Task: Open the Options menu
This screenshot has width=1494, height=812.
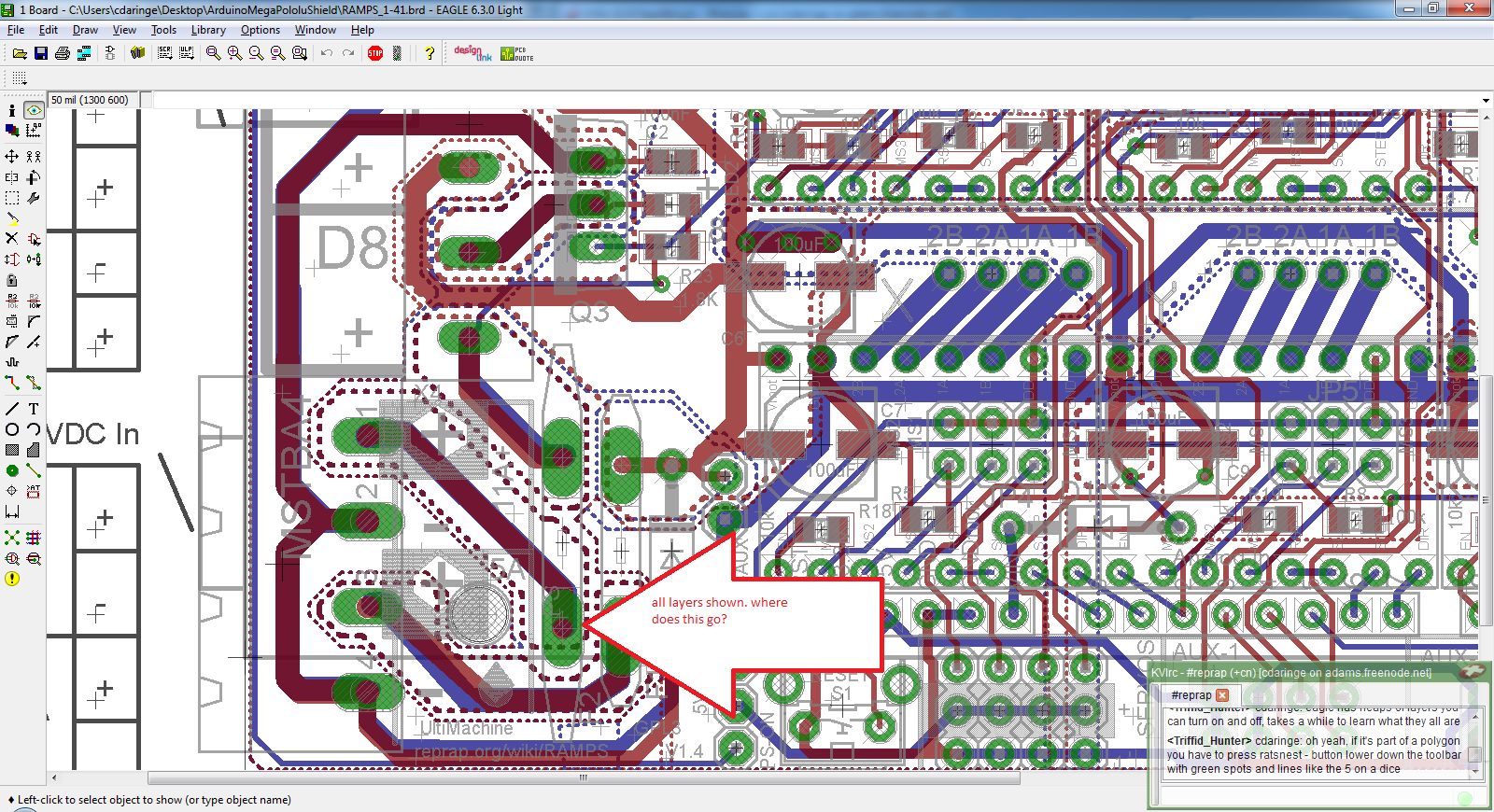Action: pos(261,30)
